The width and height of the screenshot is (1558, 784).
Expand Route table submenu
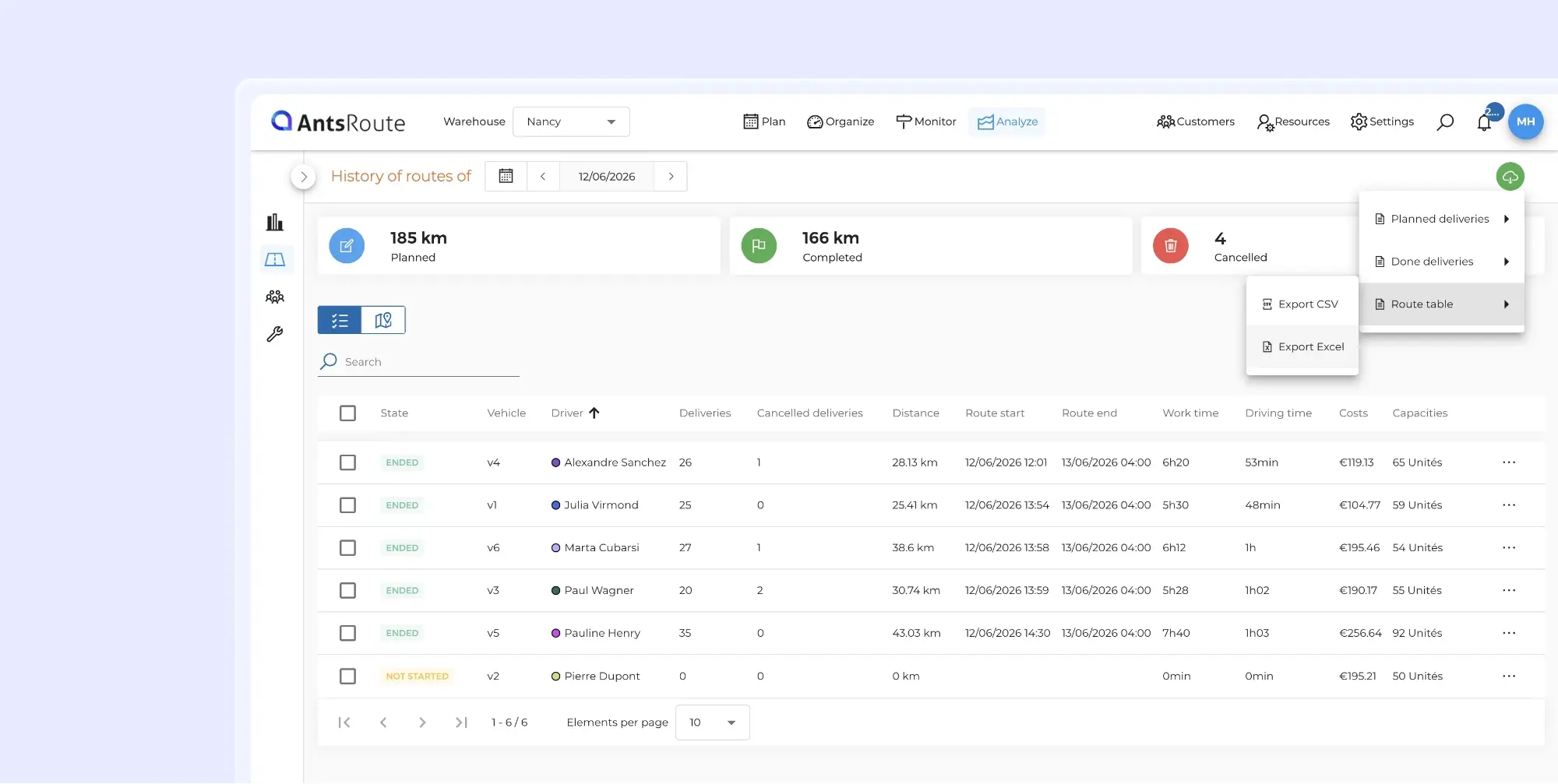[1442, 304]
